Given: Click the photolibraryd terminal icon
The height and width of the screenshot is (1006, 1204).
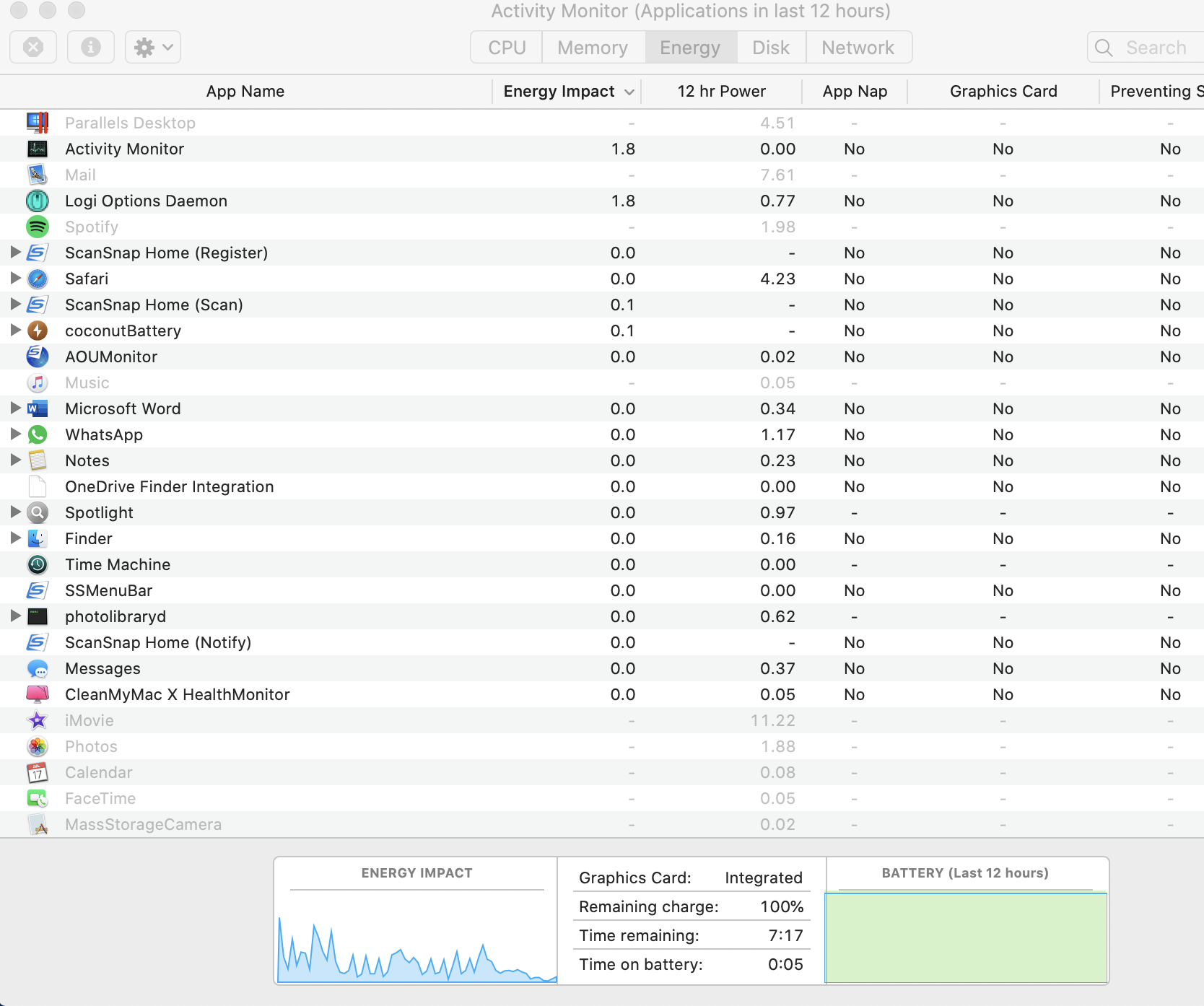Looking at the screenshot, I should (38, 616).
